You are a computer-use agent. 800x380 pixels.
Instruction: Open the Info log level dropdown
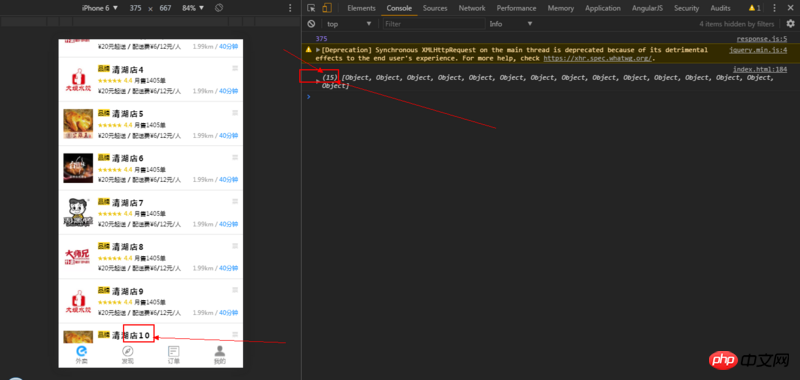click(511, 24)
